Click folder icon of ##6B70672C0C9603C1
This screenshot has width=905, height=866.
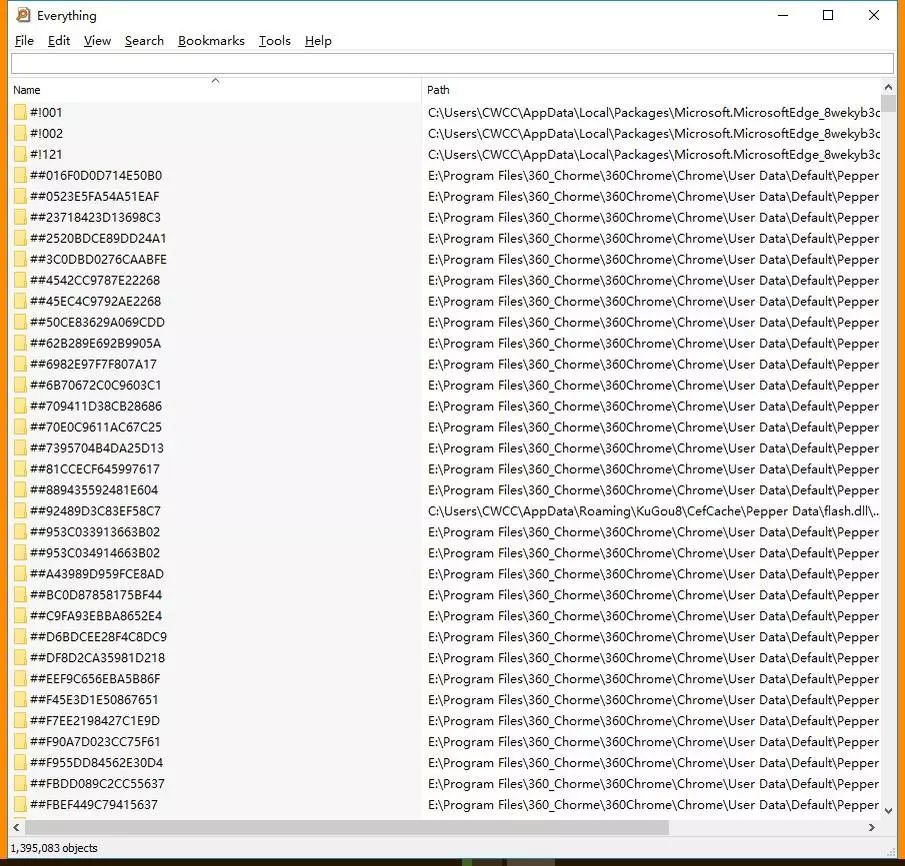tap(20, 385)
